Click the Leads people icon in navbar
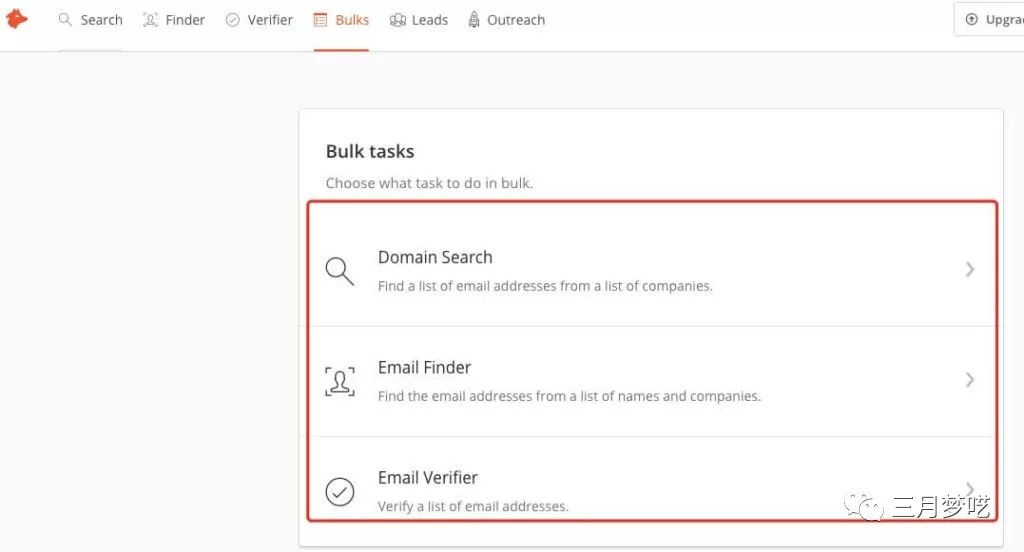This screenshot has height=552, width=1024. point(398,20)
